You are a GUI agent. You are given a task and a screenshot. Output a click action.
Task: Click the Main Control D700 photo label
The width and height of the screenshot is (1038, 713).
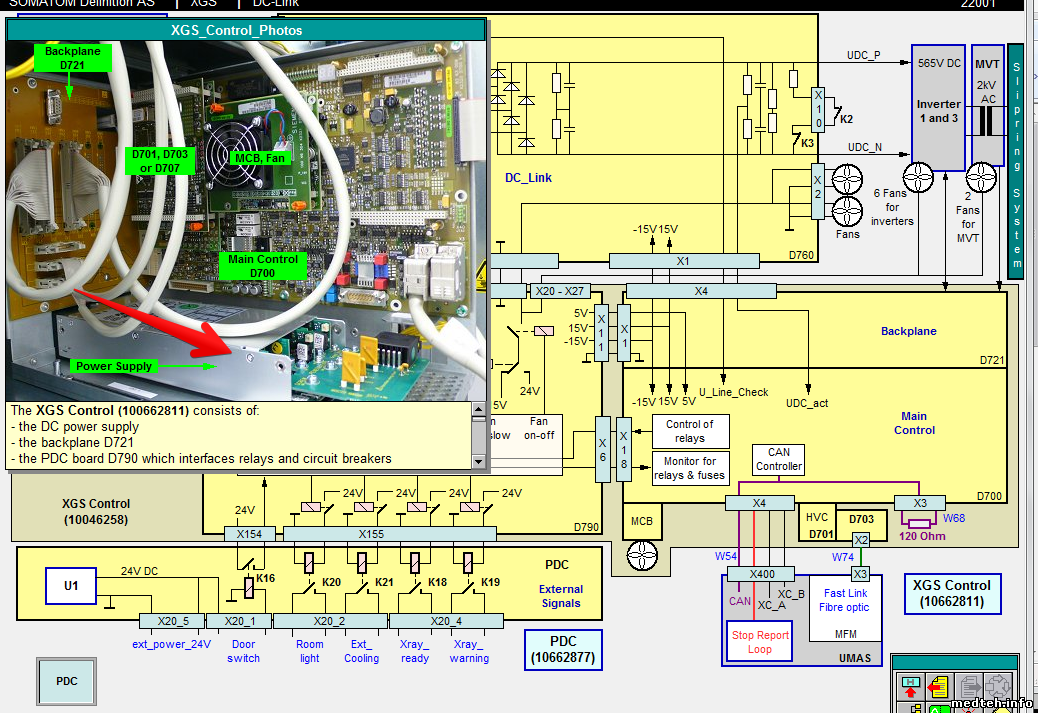tap(263, 266)
